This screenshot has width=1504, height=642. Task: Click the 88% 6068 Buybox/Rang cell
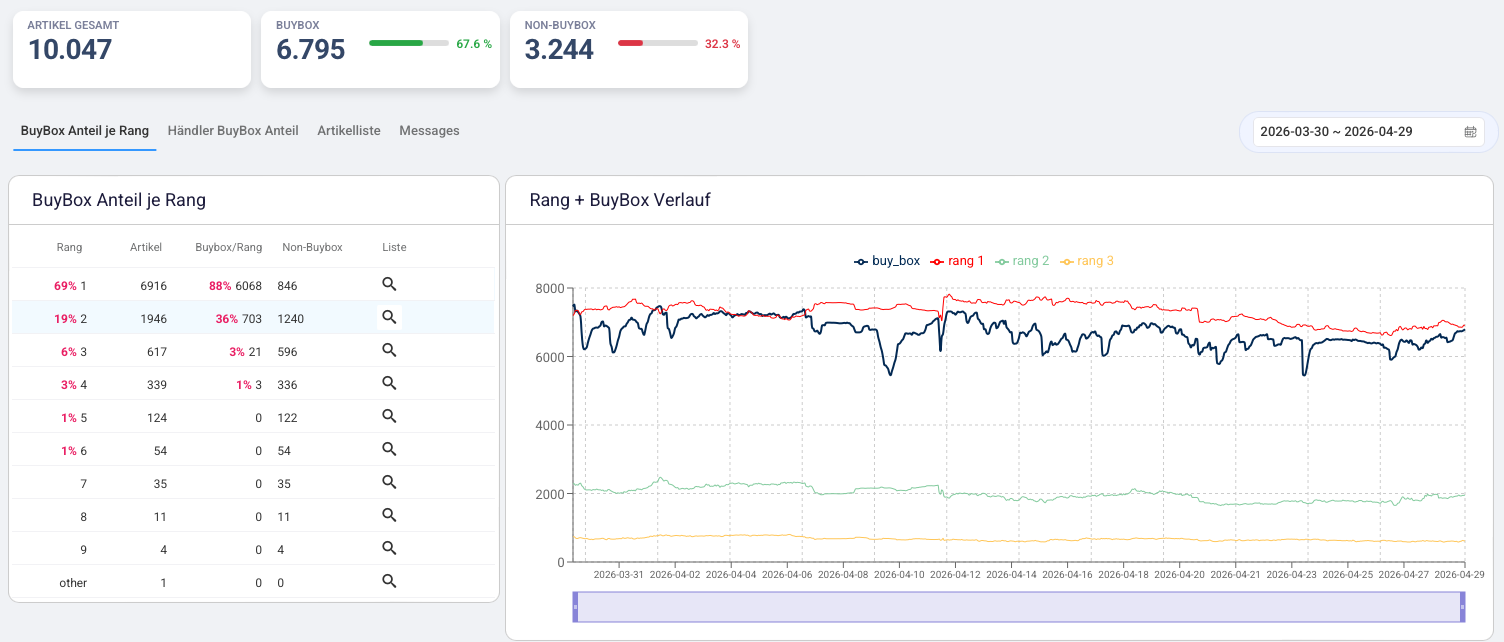pyautogui.click(x=235, y=286)
